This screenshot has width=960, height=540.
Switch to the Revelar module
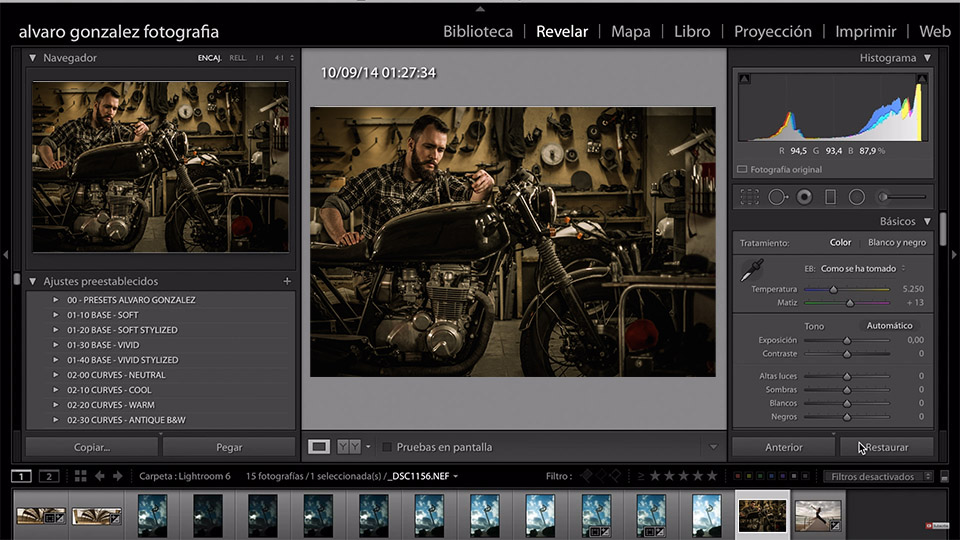(x=562, y=31)
